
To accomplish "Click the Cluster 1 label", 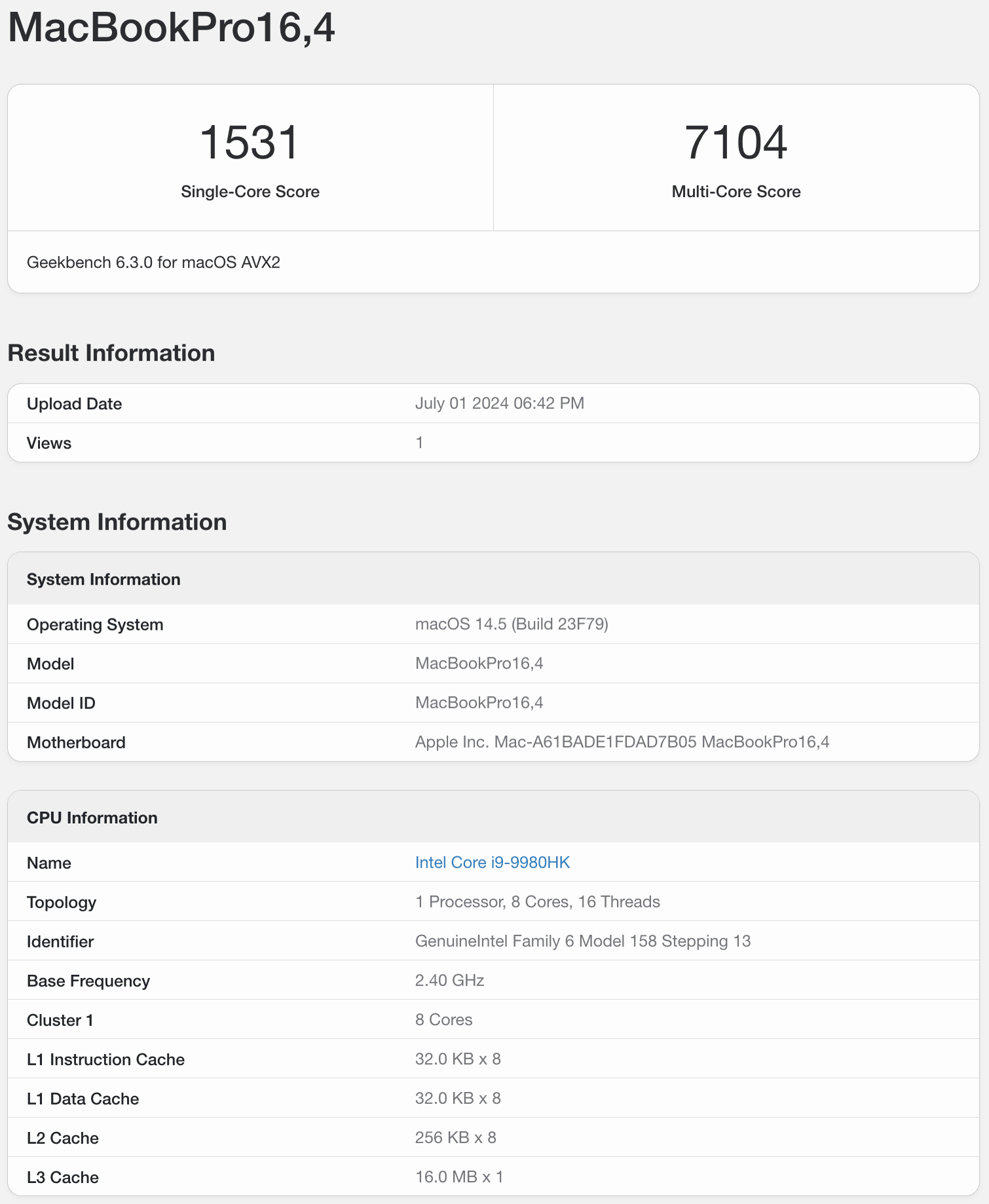I will (x=60, y=1020).
